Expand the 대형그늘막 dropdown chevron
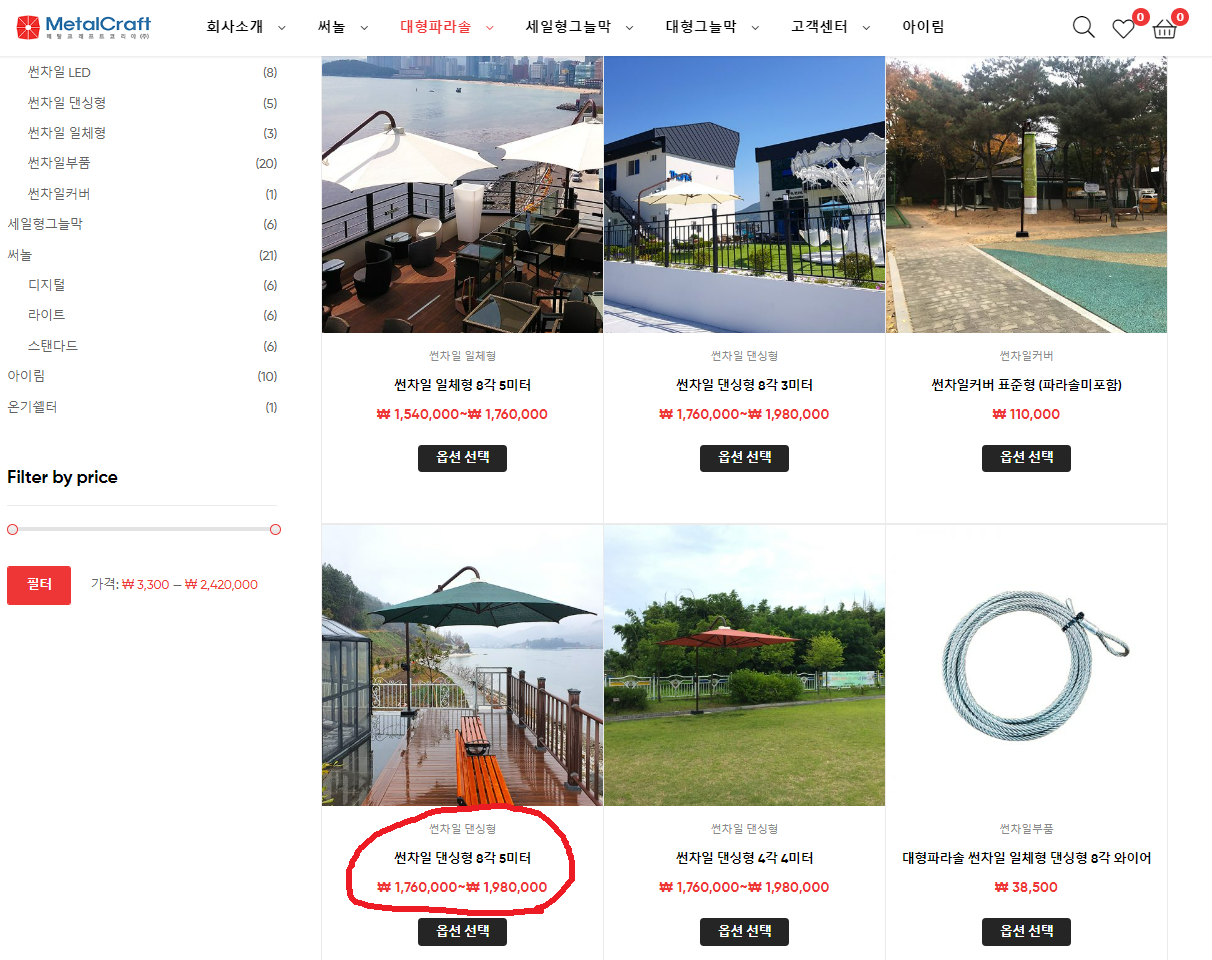 click(754, 28)
